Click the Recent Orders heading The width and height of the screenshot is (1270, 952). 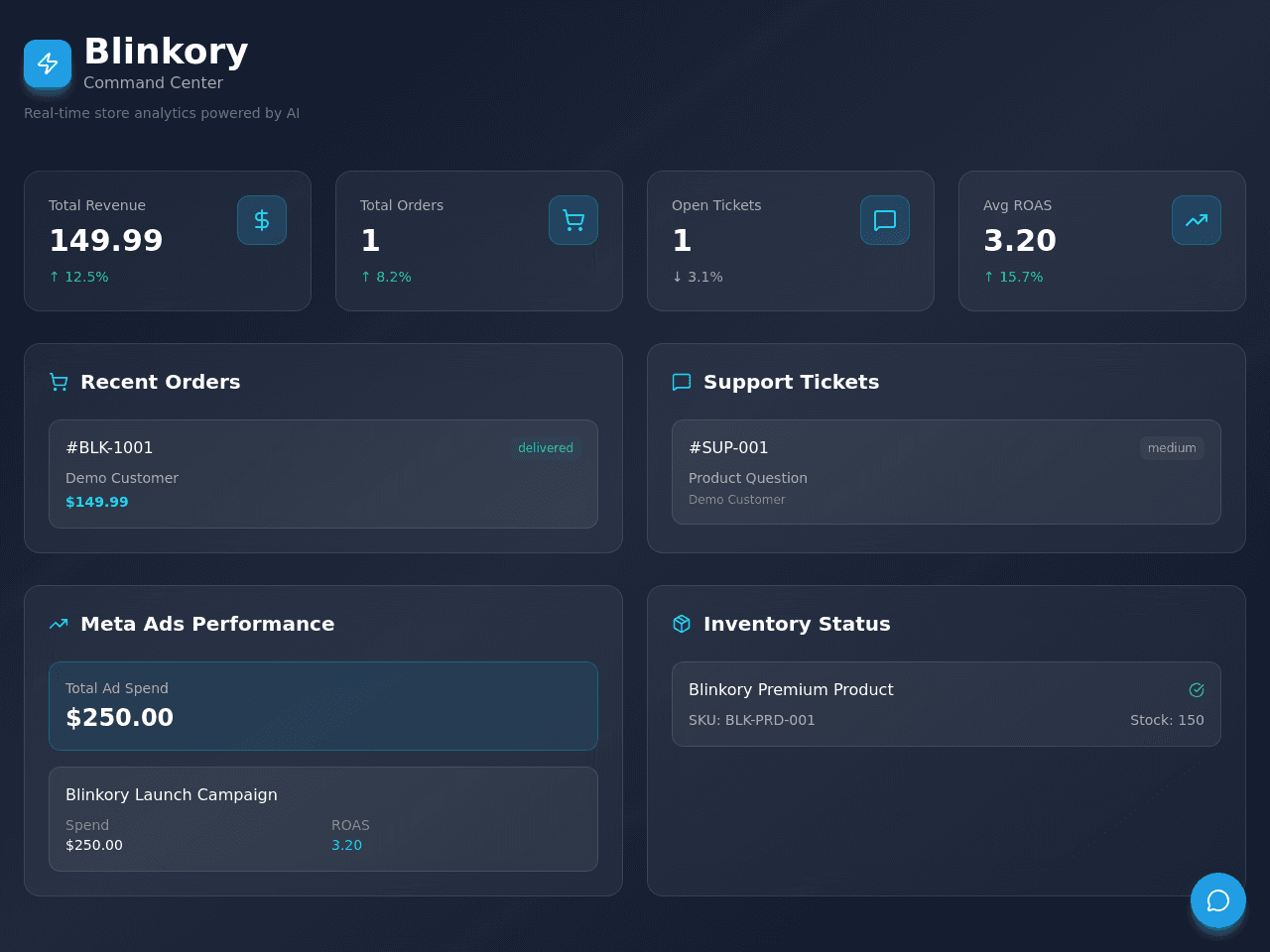(x=160, y=382)
